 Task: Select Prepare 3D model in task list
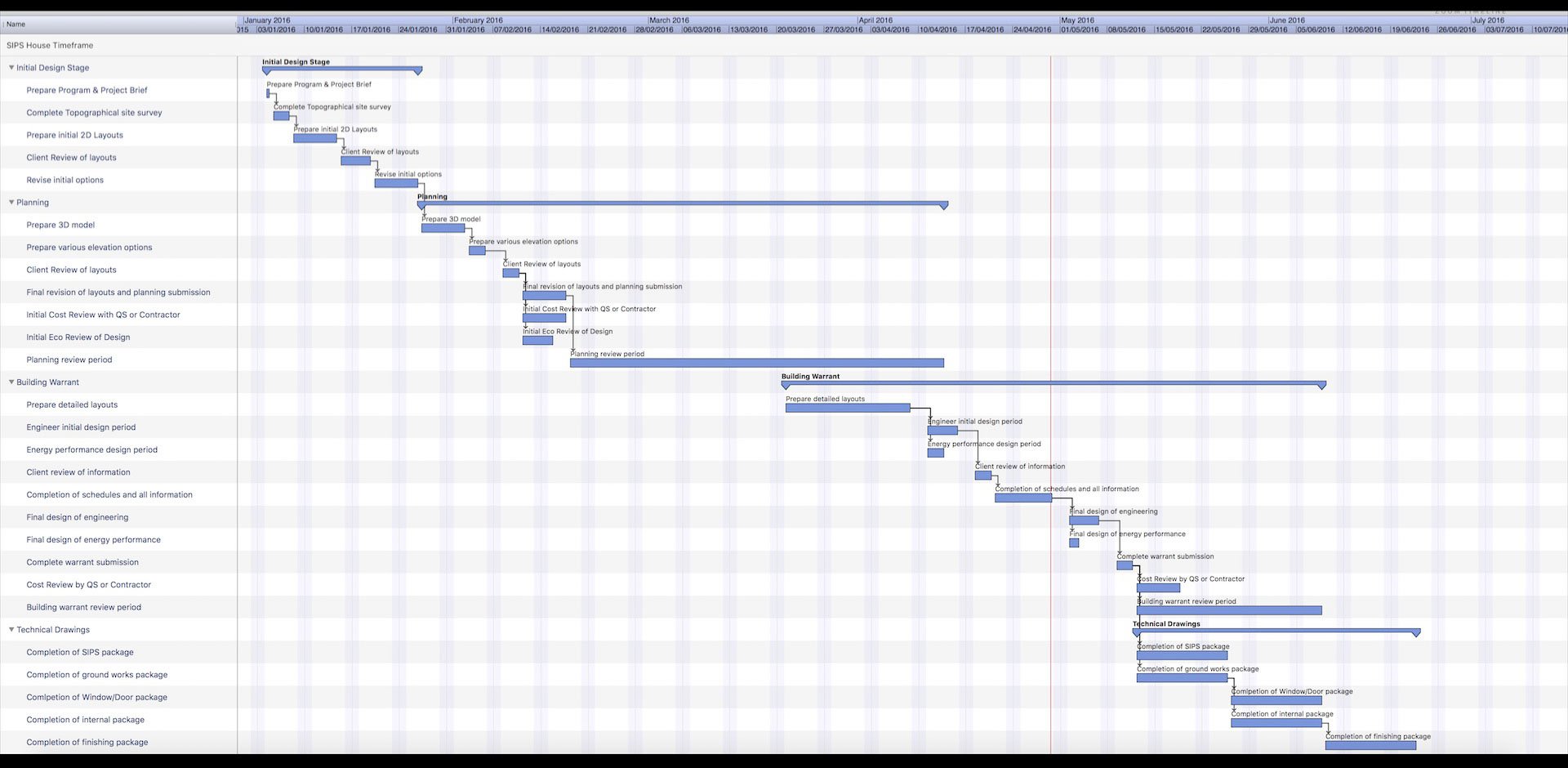point(60,225)
